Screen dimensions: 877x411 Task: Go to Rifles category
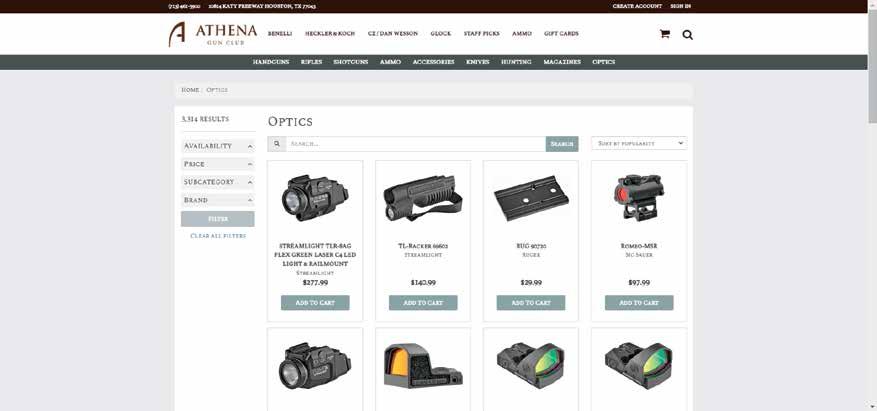[x=312, y=62]
